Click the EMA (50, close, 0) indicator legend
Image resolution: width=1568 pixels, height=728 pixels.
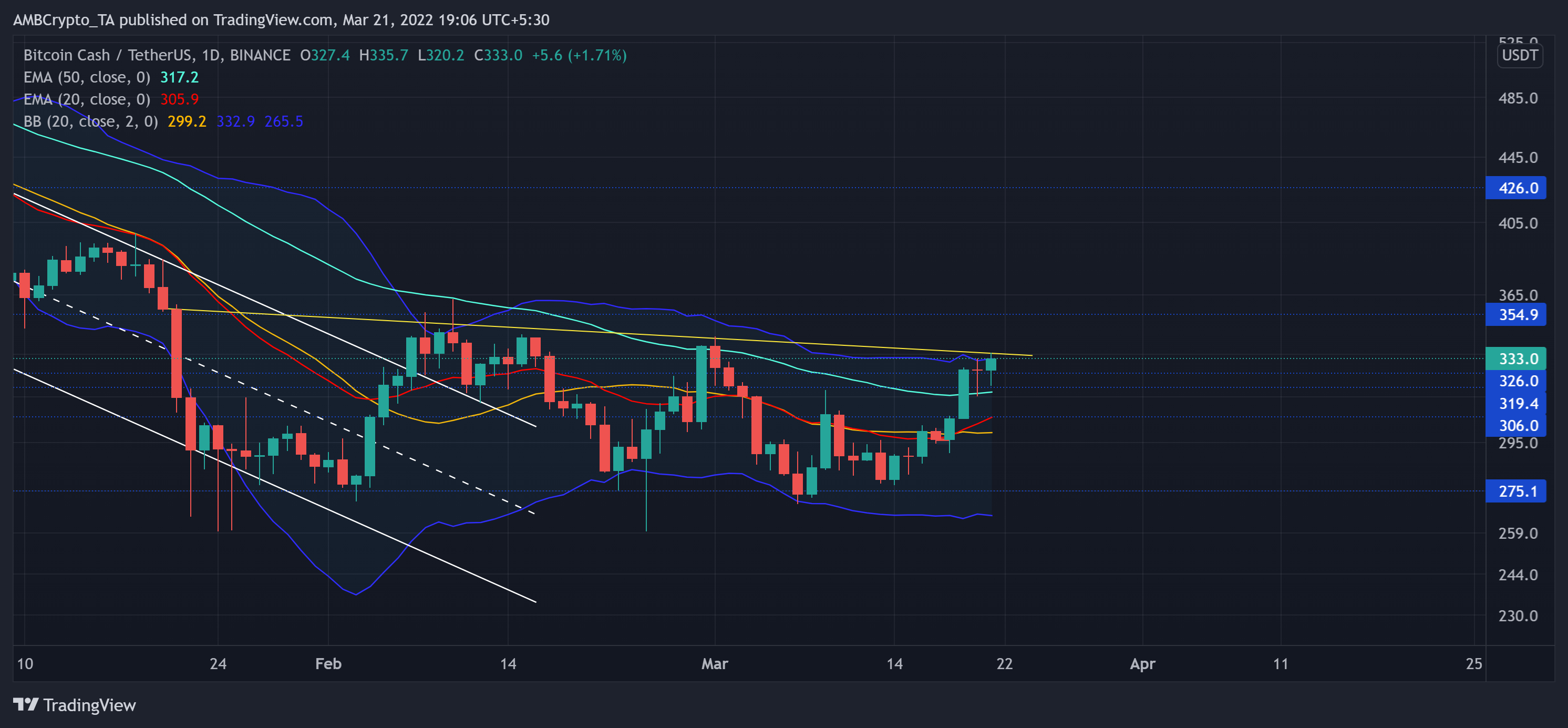[86, 77]
